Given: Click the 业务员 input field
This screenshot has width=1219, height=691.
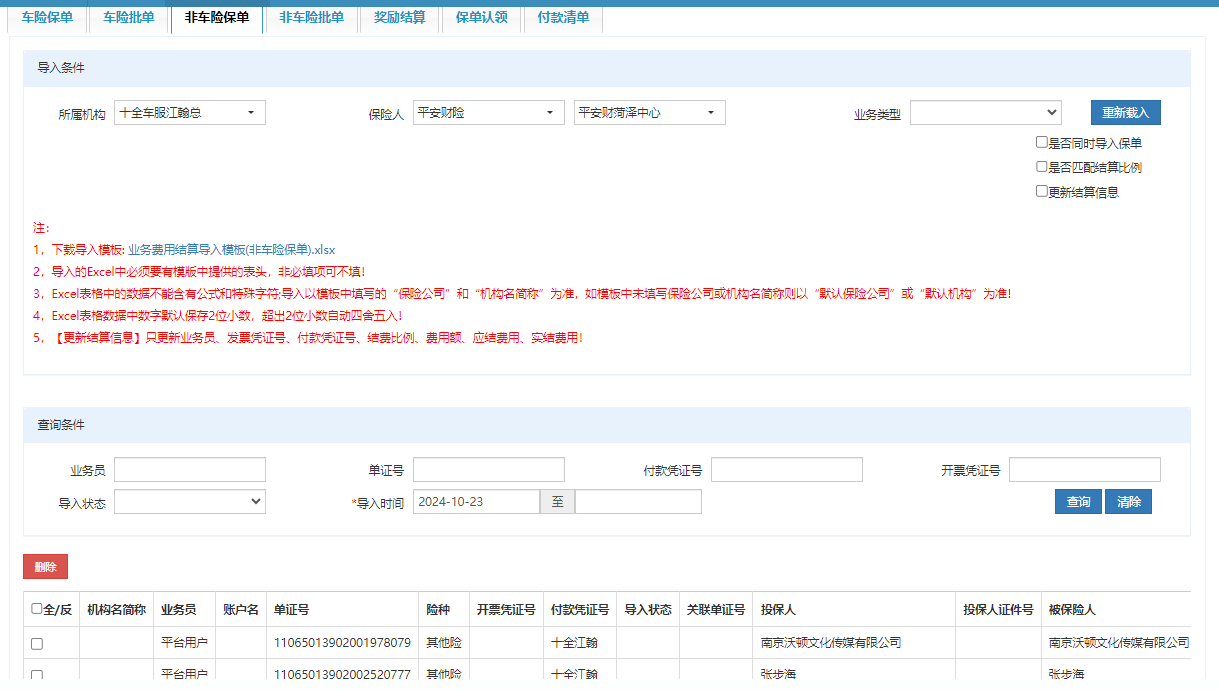Looking at the screenshot, I should click(x=190, y=470).
